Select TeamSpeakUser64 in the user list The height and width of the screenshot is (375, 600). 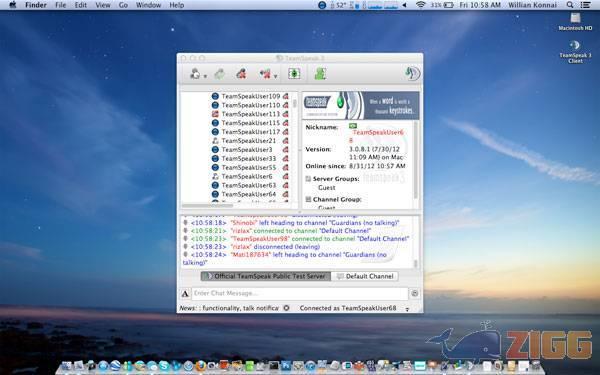point(249,194)
